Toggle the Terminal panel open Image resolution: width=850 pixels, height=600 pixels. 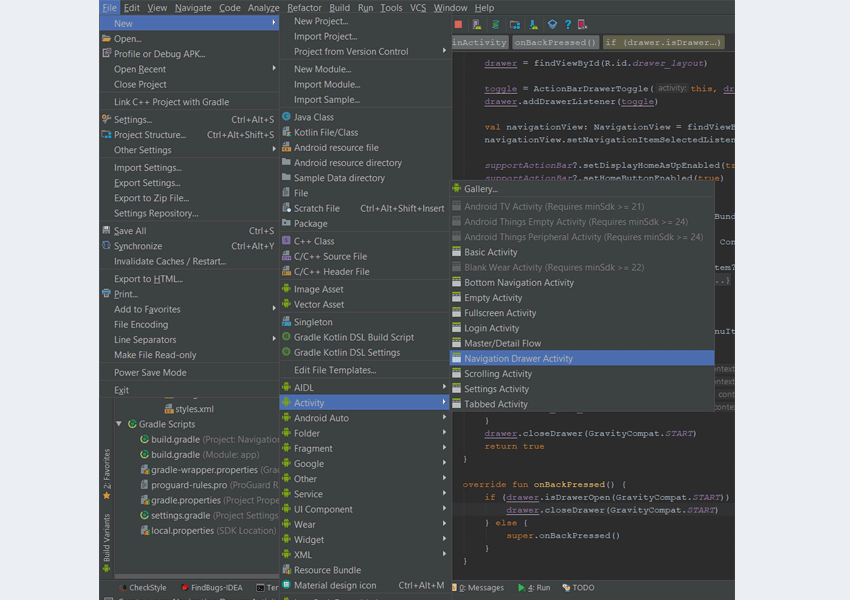coord(263,588)
